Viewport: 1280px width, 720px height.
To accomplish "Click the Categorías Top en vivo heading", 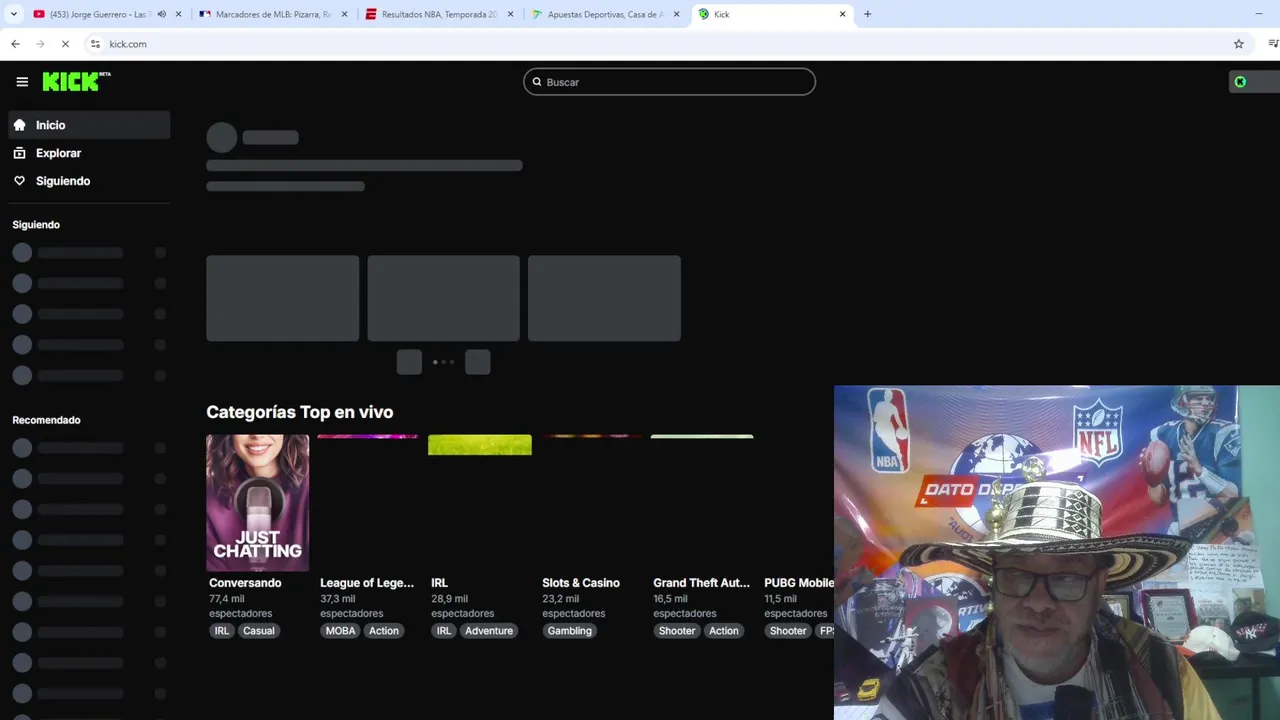I will 299,412.
